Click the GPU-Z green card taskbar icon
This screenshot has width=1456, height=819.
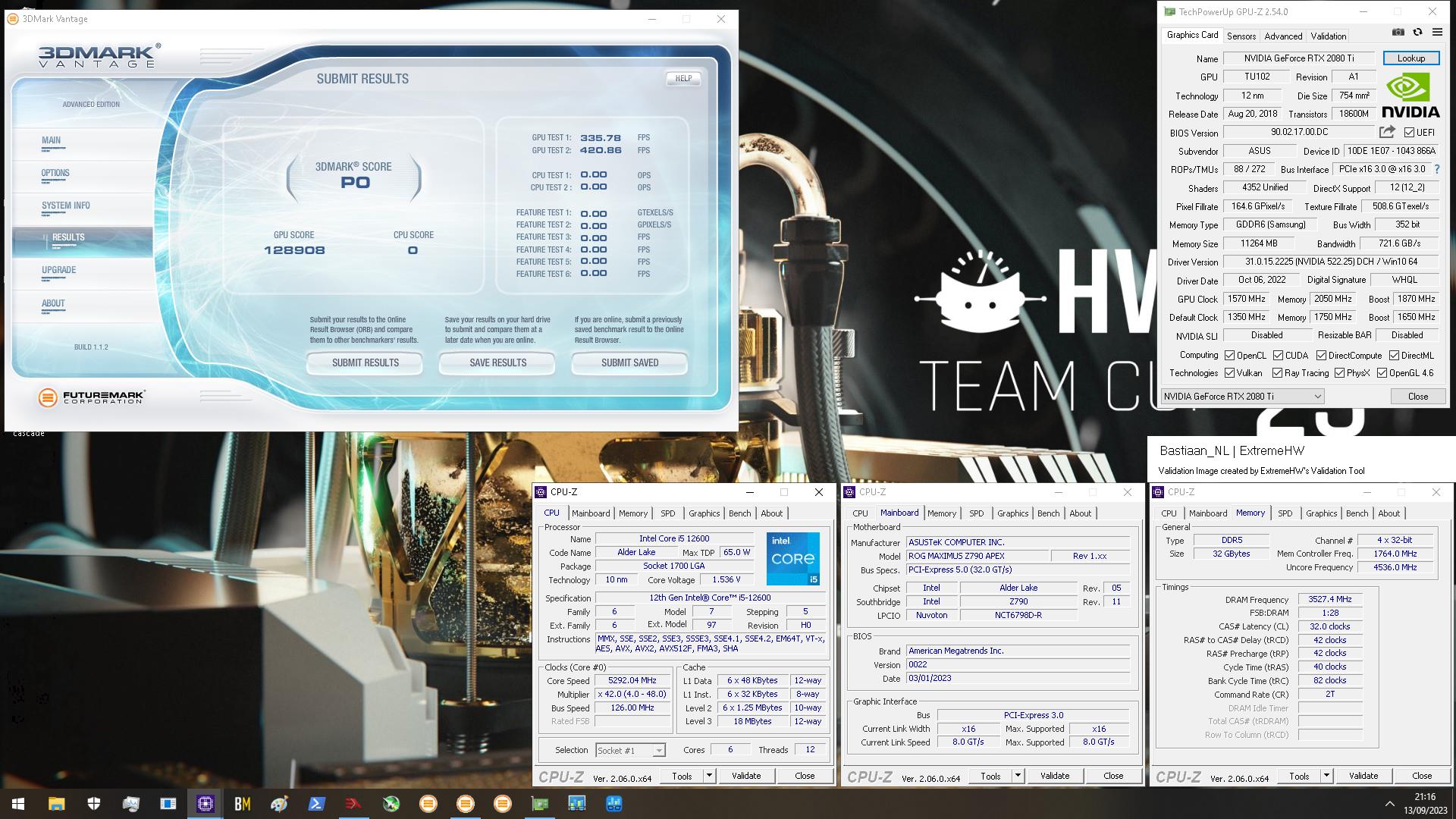(540, 804)
